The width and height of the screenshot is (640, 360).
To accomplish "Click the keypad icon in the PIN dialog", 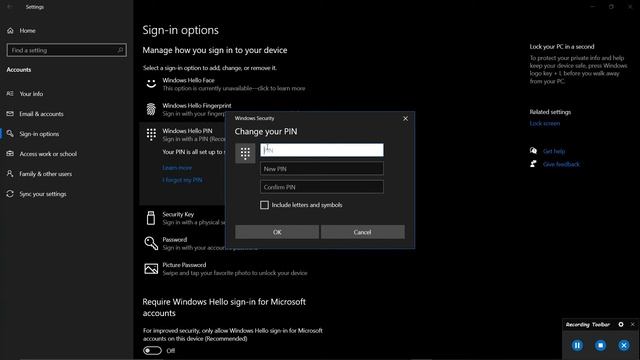I will (245, 153).
